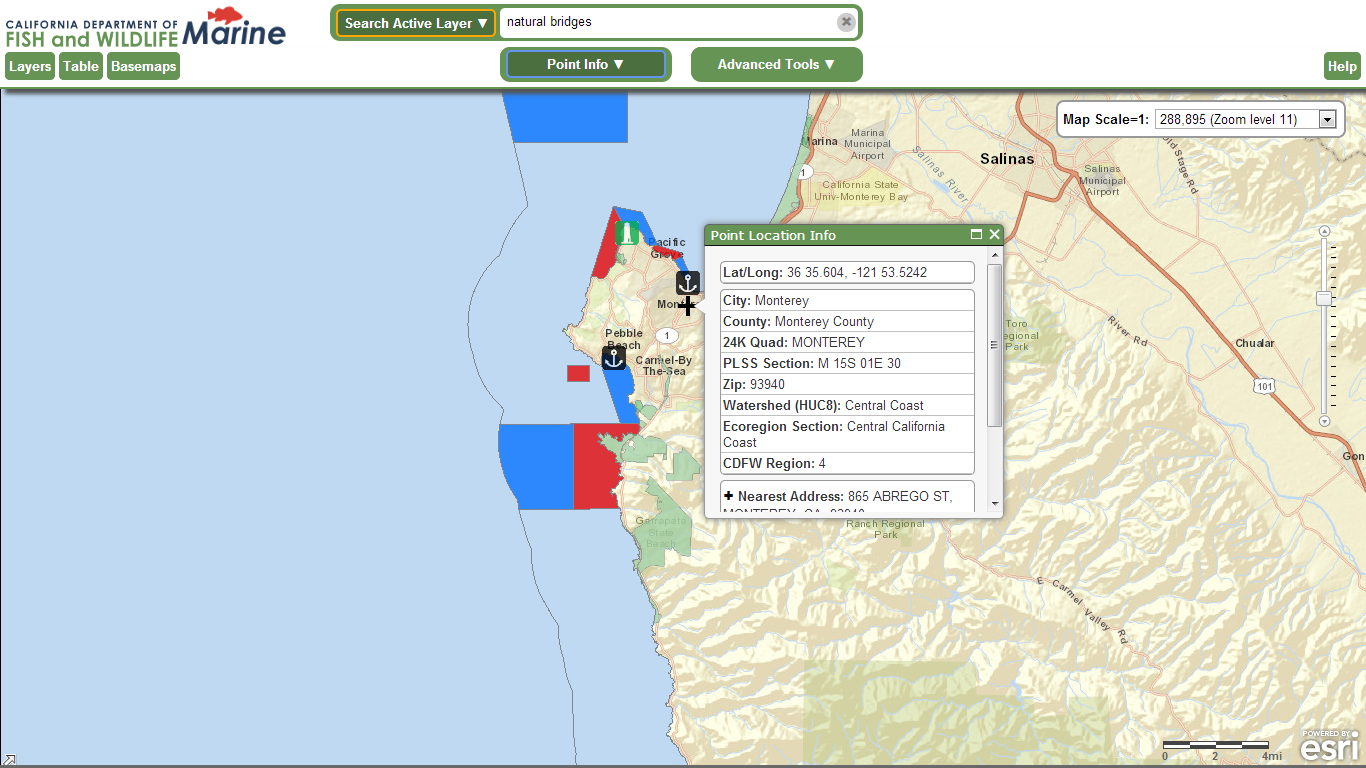Maximize the Point Location Info popup
The image size is (1366, 768).
point(977,235)
